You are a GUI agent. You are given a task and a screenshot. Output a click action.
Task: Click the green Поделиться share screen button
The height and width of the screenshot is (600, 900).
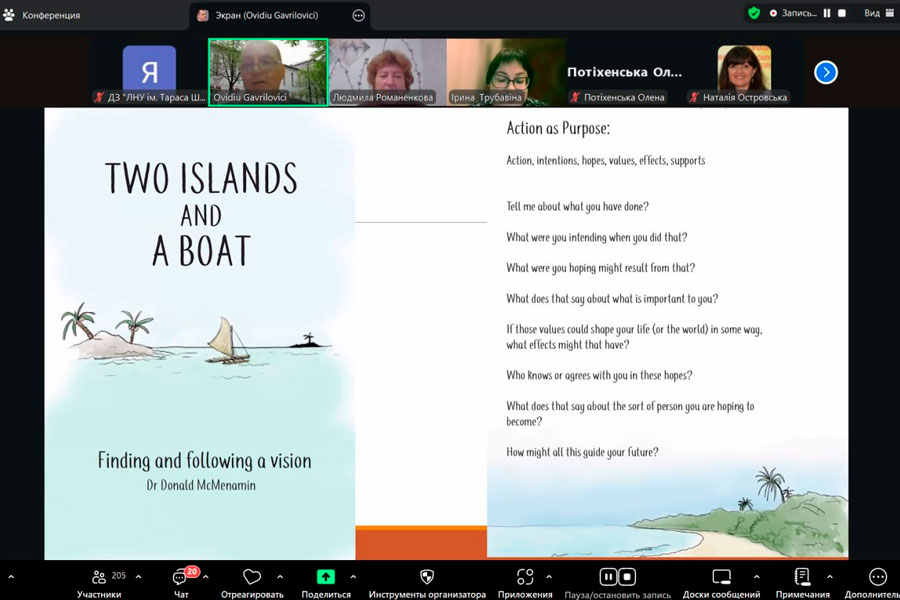325,576
